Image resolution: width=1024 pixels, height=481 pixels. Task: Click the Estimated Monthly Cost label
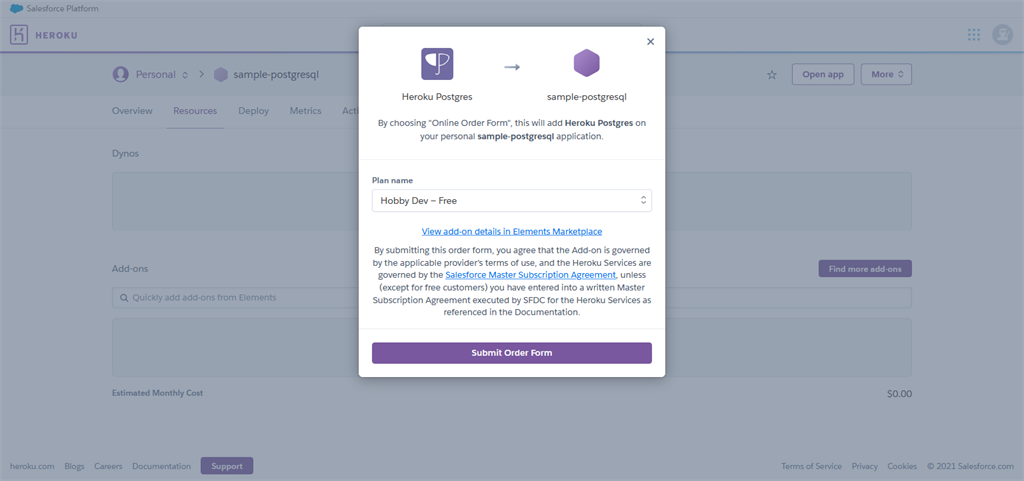(x=157, y=393)
